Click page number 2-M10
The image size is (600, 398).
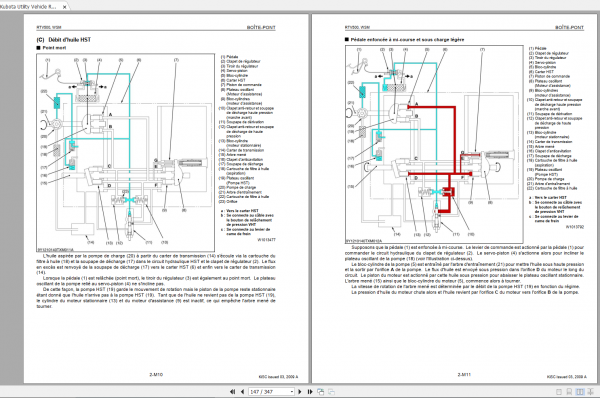click(x=156, y=375)
